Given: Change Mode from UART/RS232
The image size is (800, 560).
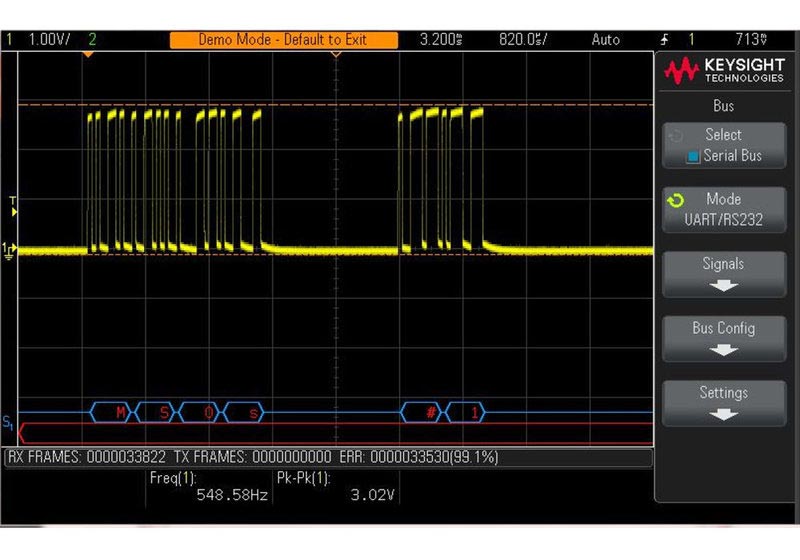Looking at the screenshot, I should point(724,210).
